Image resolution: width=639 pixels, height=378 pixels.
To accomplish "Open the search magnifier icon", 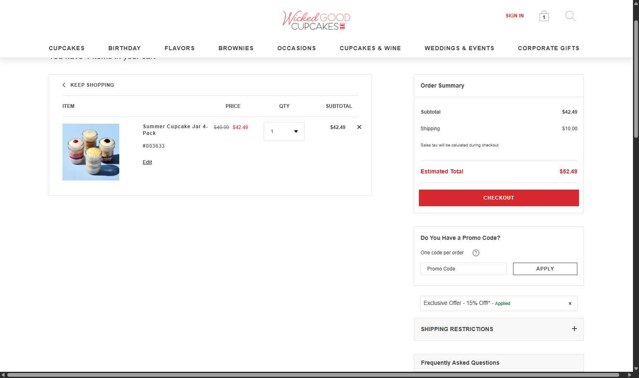I will tap(570, 16).
